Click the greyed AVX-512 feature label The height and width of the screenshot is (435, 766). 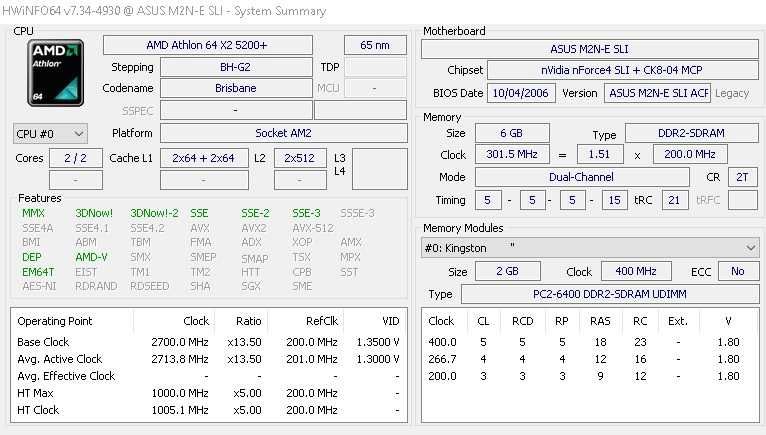pos(313,228)
